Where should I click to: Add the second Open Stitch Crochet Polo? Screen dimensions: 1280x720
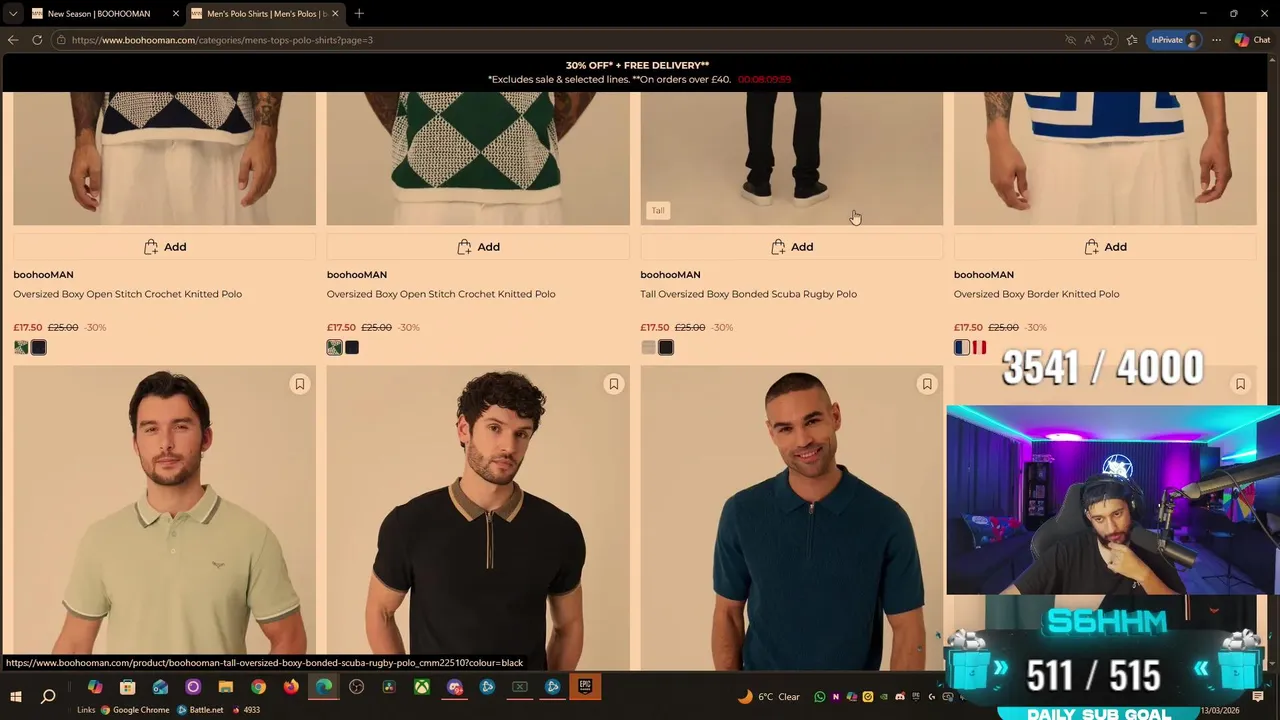(478, 247)
